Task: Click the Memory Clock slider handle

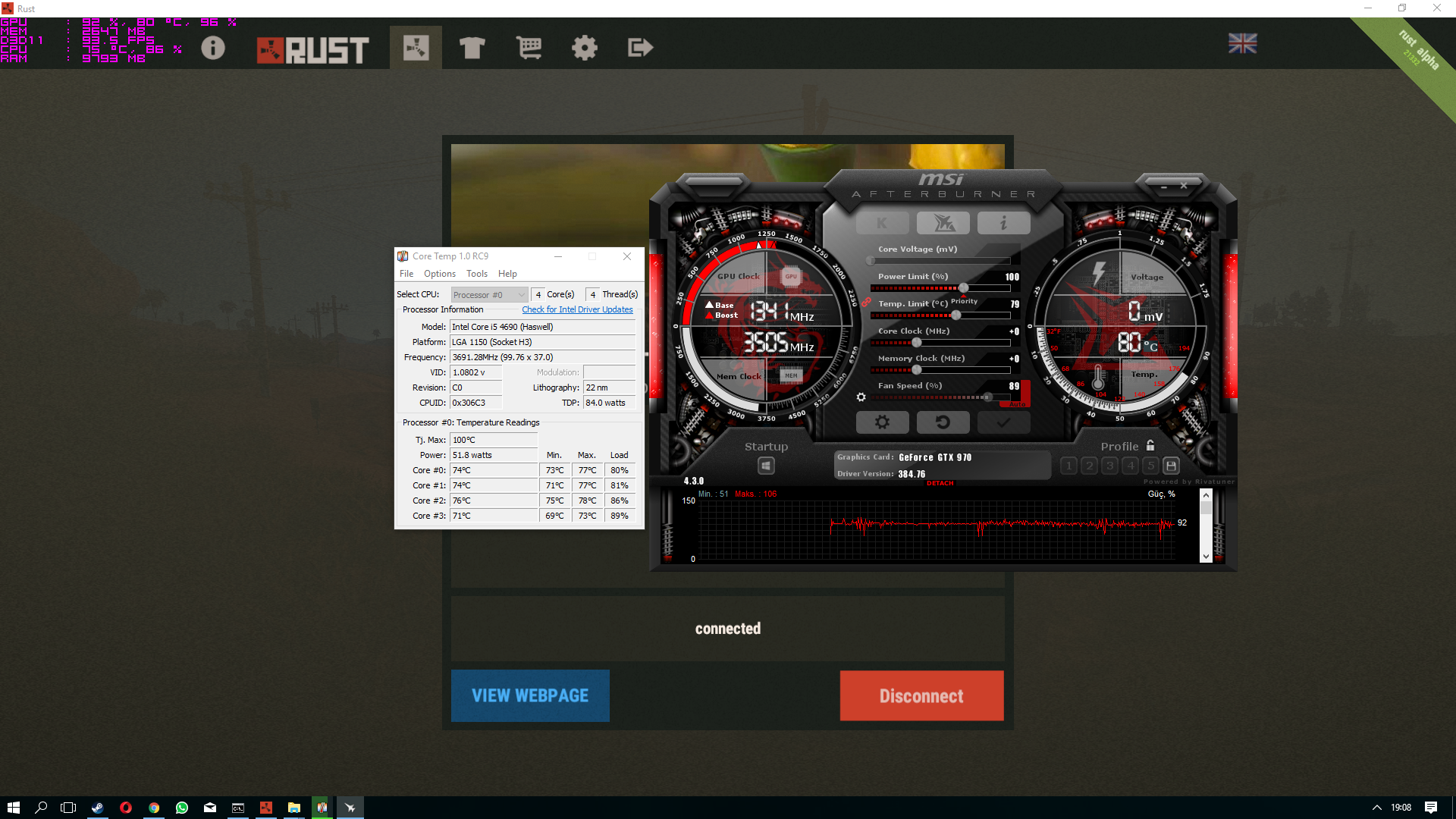Action: click(916, 370)
